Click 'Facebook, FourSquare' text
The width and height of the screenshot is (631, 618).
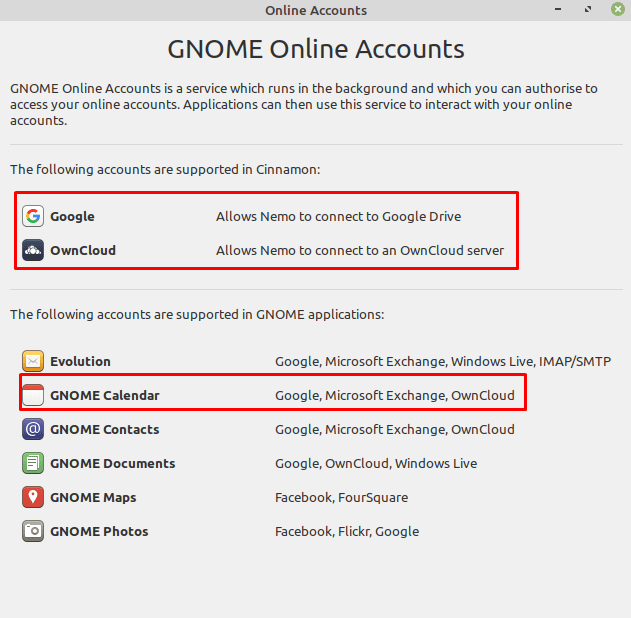[342, 497]
